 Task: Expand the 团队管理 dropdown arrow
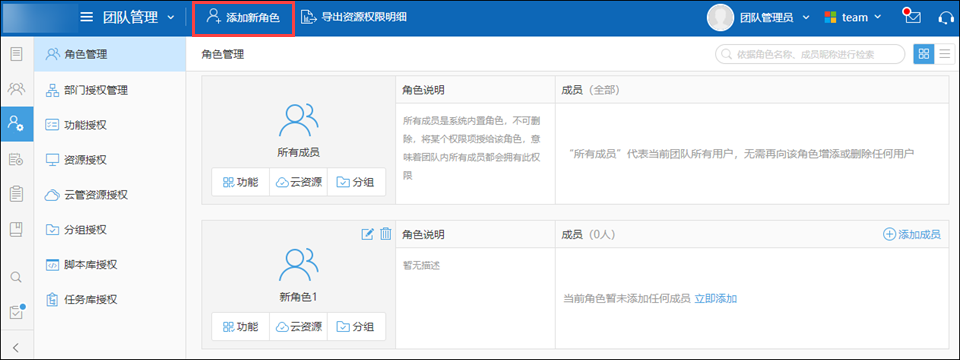tap(171, 17)
